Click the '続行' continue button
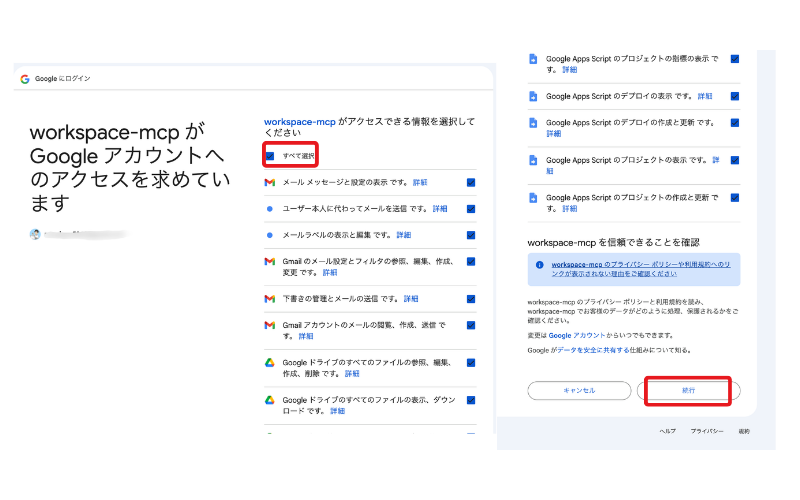 pyautogui.click(x=688, y=391)
